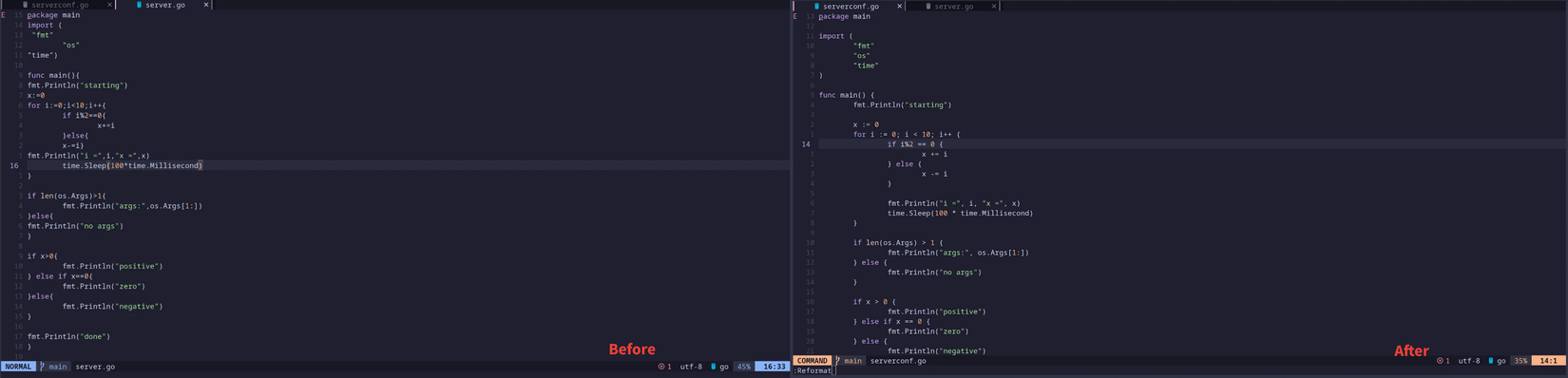Click the 35% progress in After statusline
The height and width of the screenshot is (378, 1568).
coord(1520,361)
